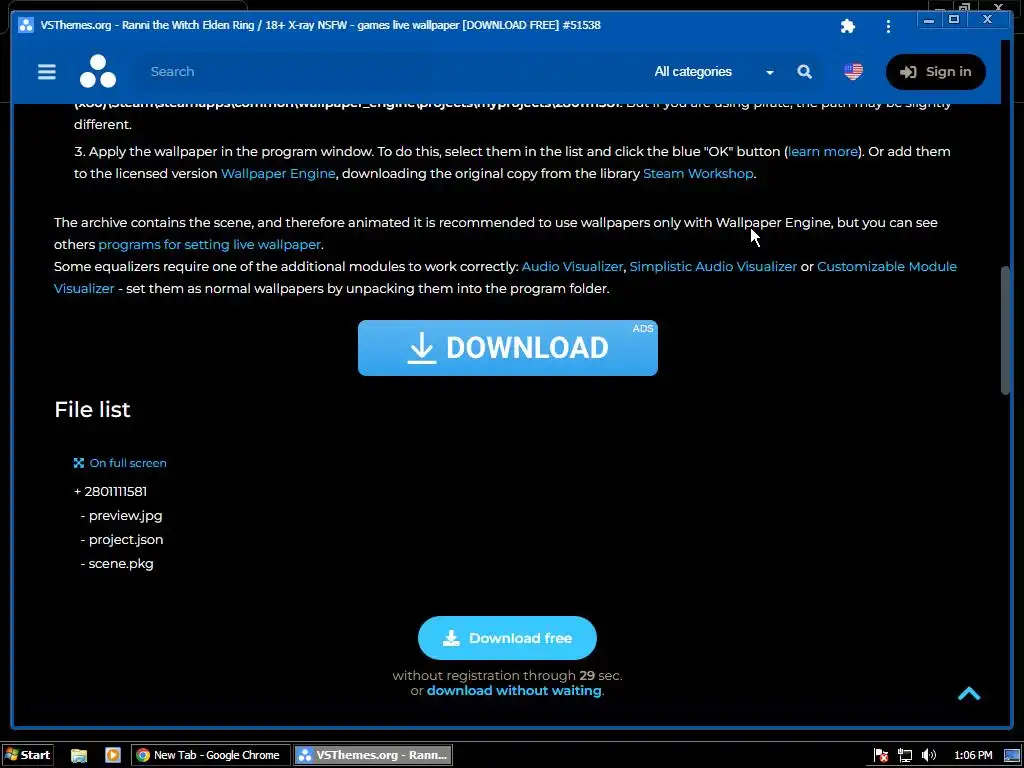
Task: Select the VSThemes.org taskbar window button
Action: [x=373, y=756]
